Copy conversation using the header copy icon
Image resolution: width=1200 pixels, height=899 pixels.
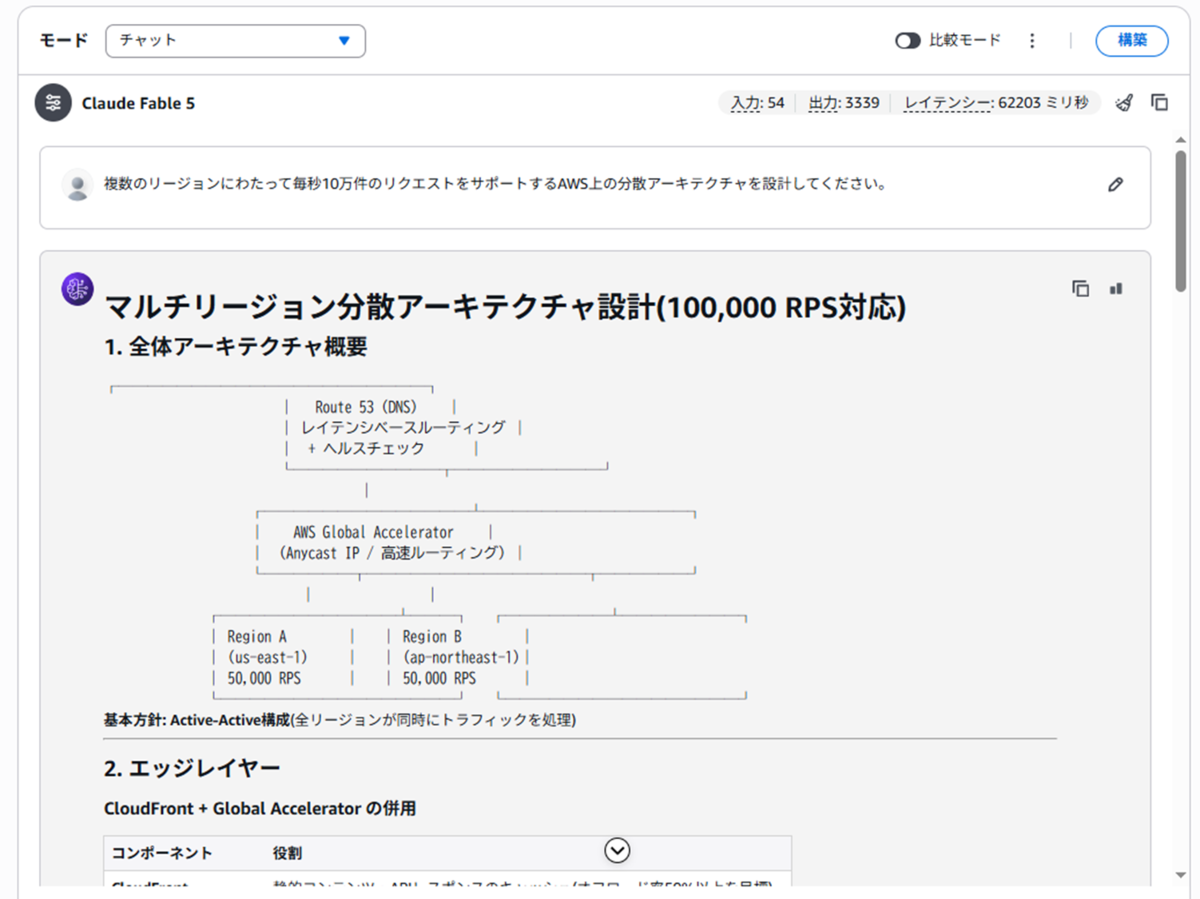pos(1160,102)
